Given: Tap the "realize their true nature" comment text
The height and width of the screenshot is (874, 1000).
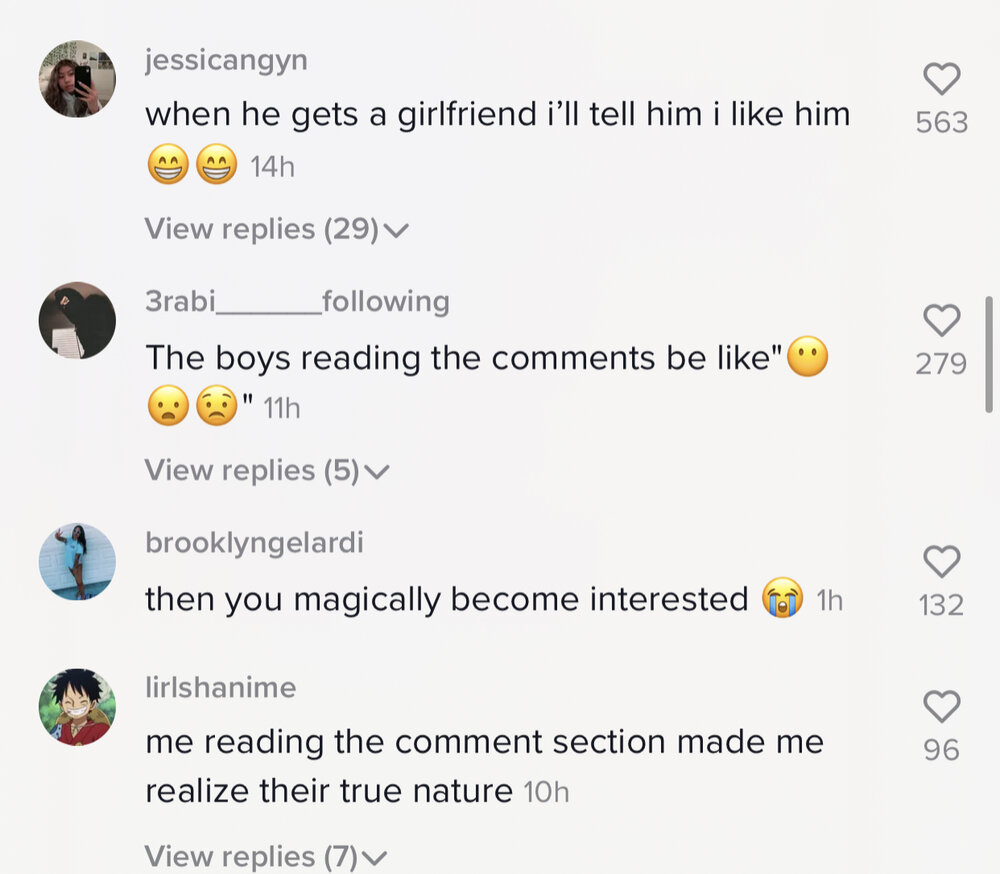Looking at the screenshot, I should click(x=329, y=791).
